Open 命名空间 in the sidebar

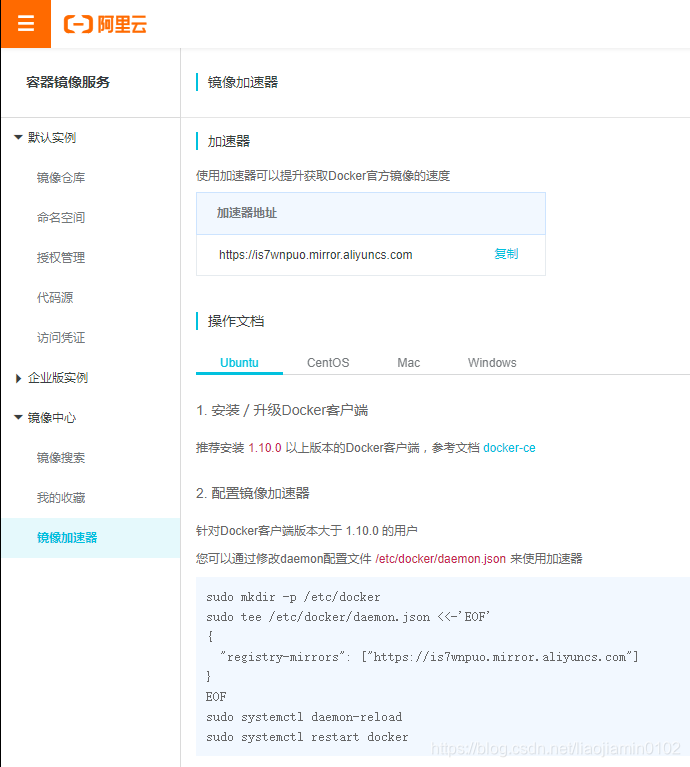61,218
